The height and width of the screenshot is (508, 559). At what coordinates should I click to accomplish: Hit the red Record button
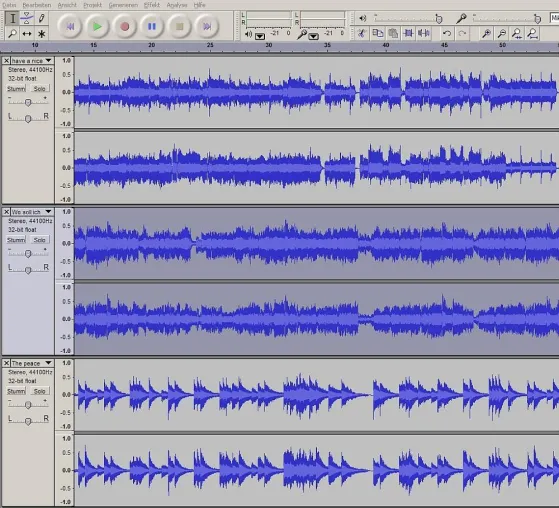[124, 26]
